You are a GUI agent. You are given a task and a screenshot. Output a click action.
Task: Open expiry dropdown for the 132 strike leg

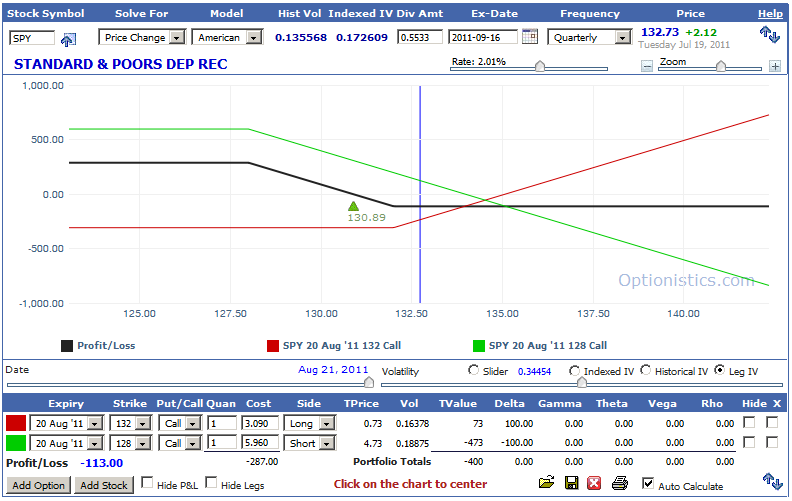coord(67,423)
